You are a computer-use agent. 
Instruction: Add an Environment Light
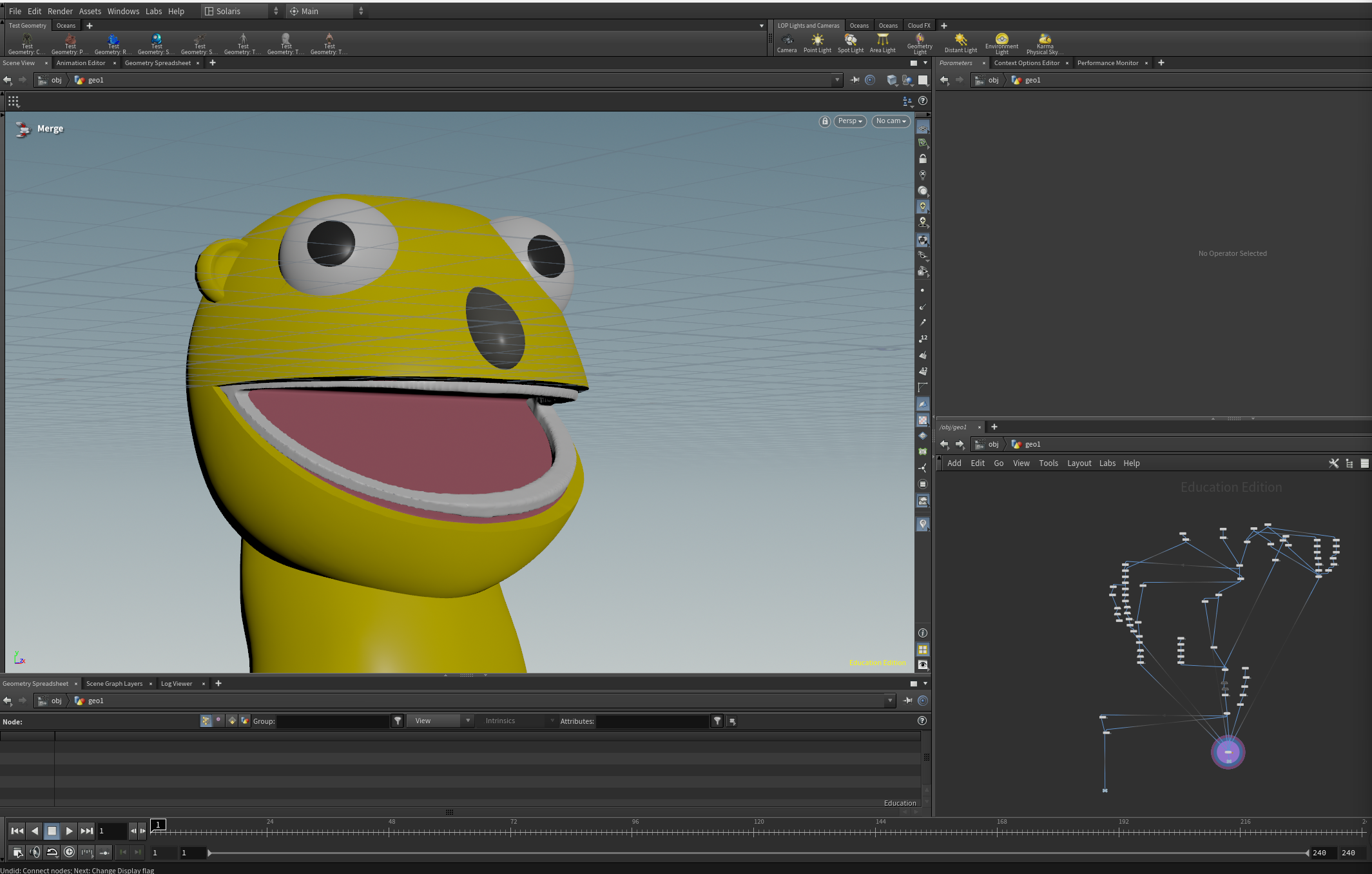tap(1001, 44)
